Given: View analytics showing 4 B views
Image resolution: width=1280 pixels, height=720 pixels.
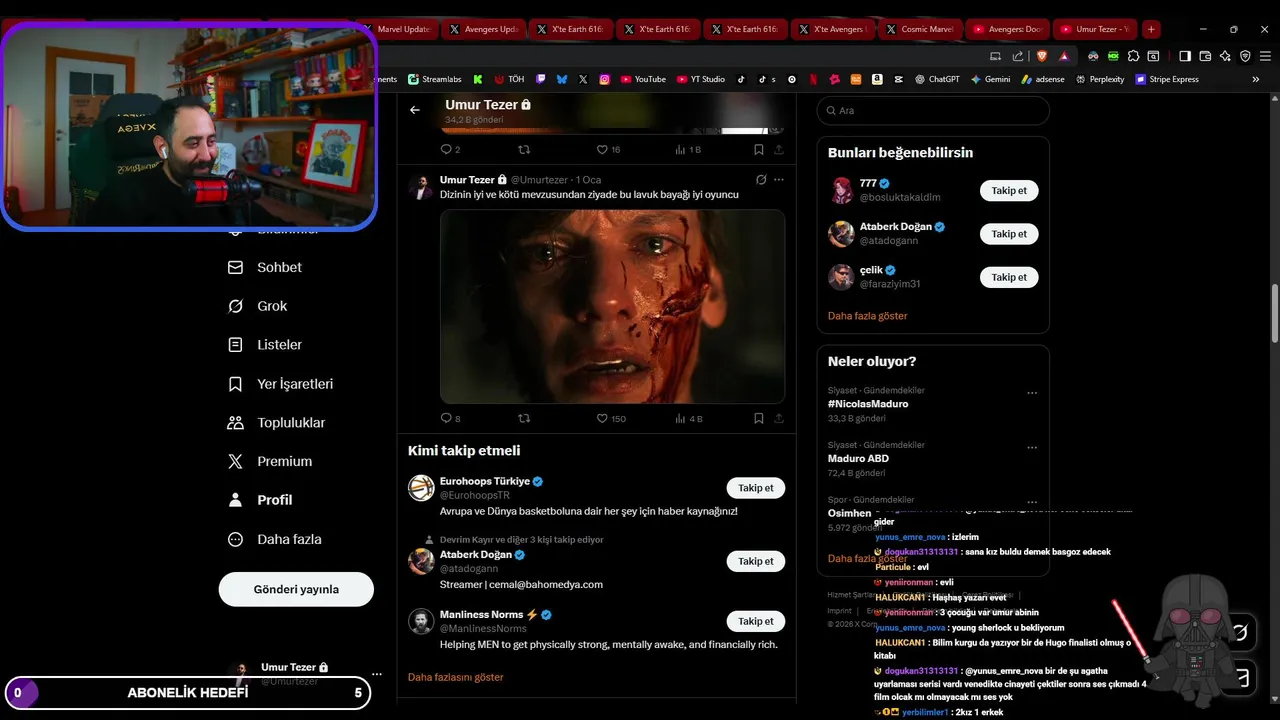Looking at the screenshot, I should 689,418.
